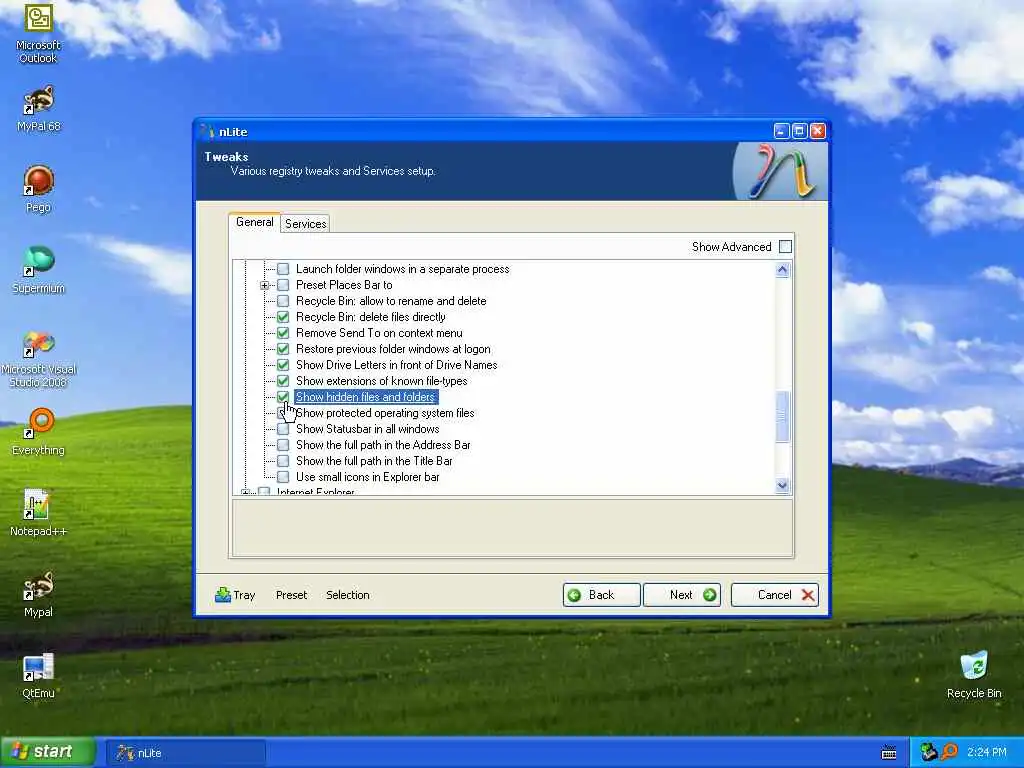Check Show the full path in the Title Bar
This screenshot has width=1024, height=768.
tap(283, 461)
